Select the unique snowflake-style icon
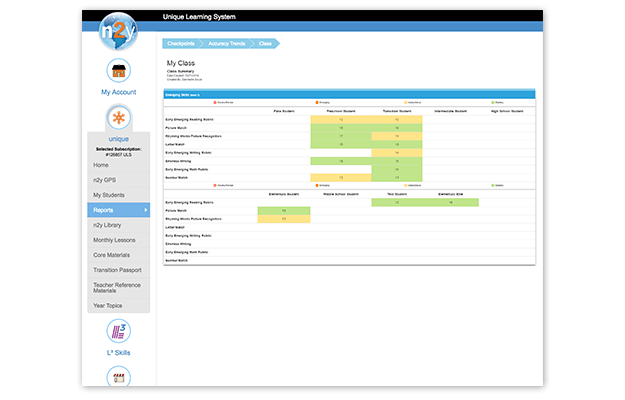 [118, 118]
